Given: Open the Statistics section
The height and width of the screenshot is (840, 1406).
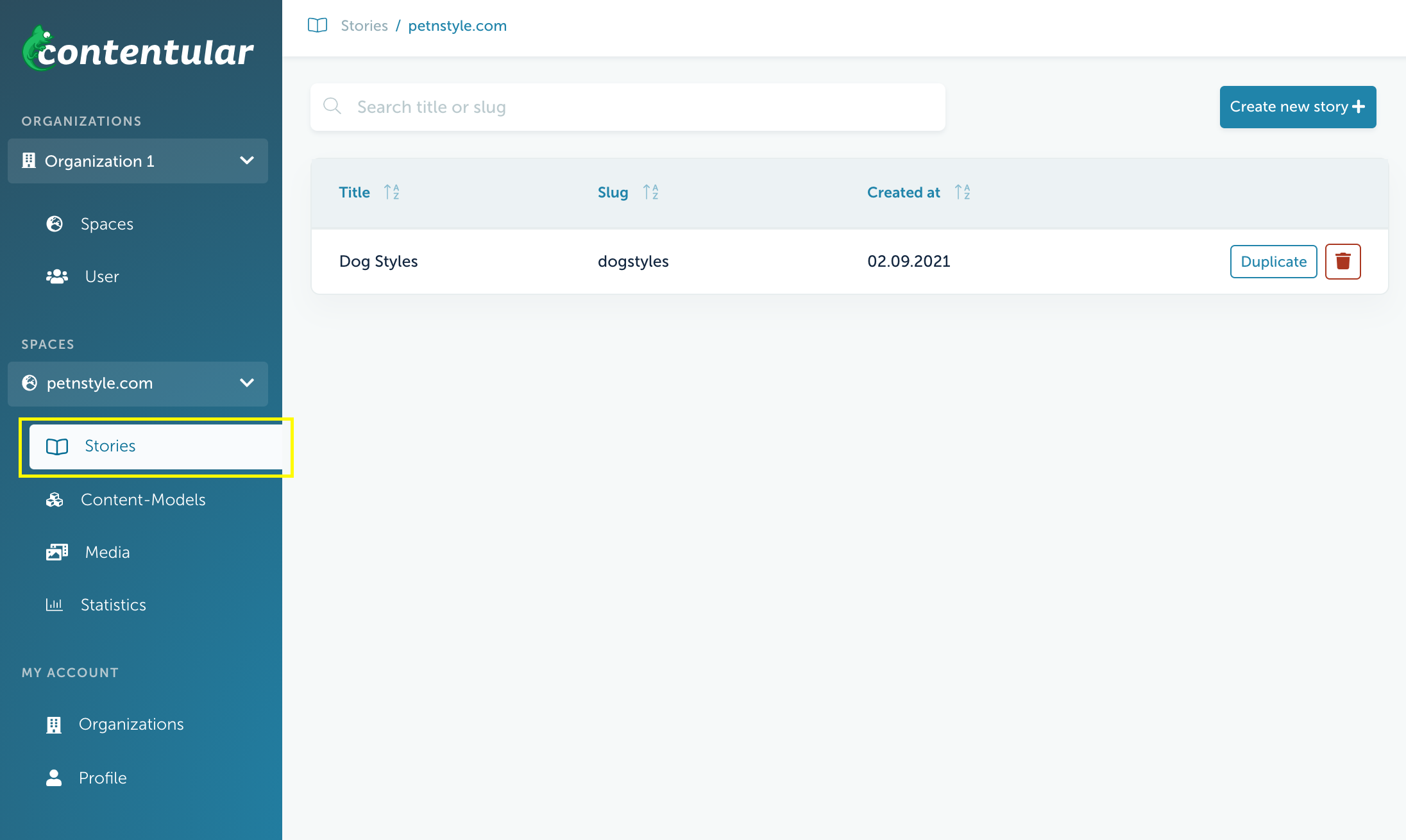Looking at the screenshot, I should 114,605.
